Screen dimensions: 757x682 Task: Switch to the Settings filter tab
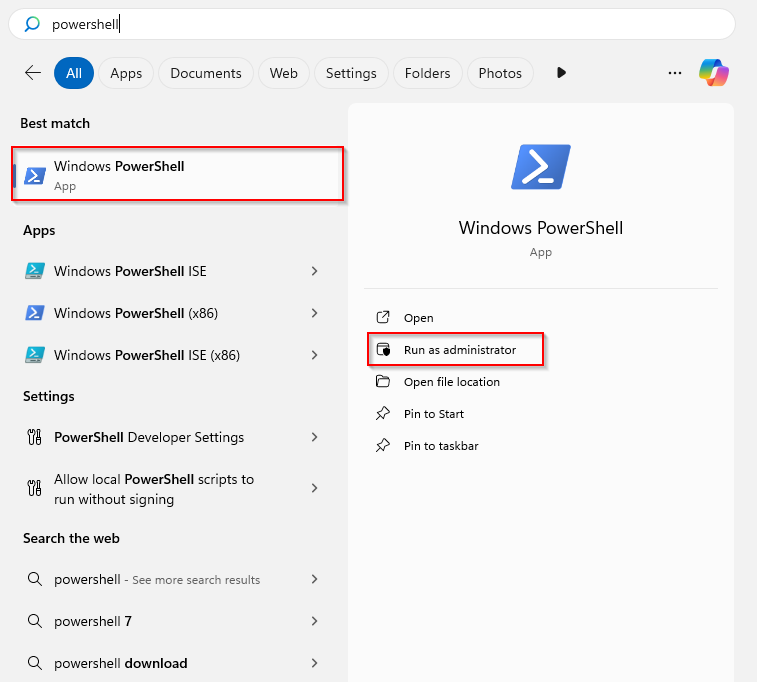click(351, 73)
